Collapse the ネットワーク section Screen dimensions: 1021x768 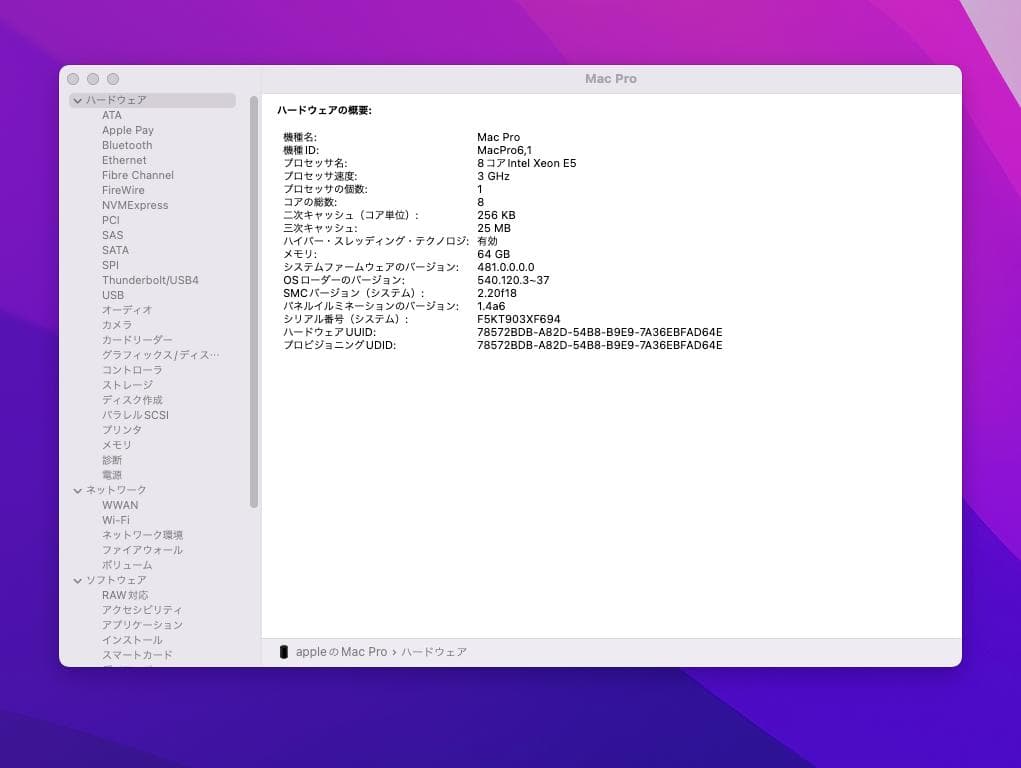coord(77,490)
